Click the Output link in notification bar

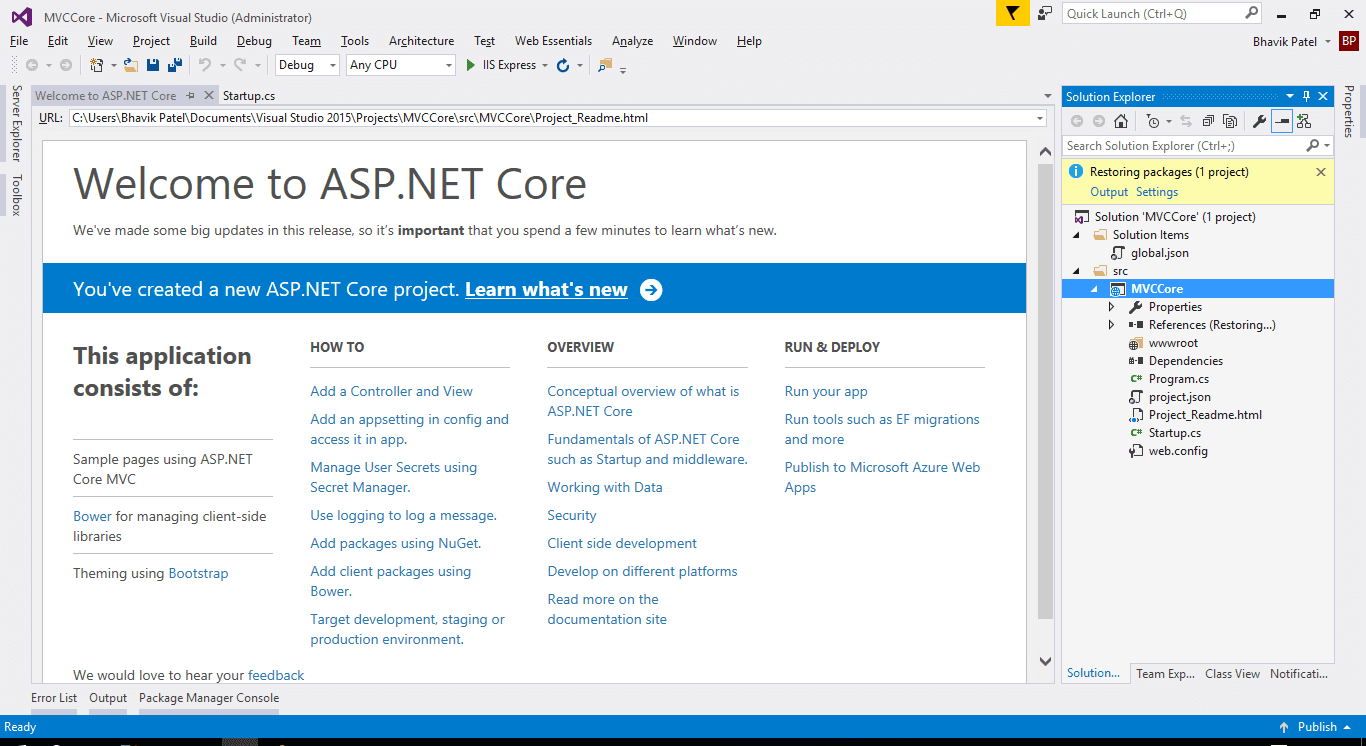pos(1109,192)
